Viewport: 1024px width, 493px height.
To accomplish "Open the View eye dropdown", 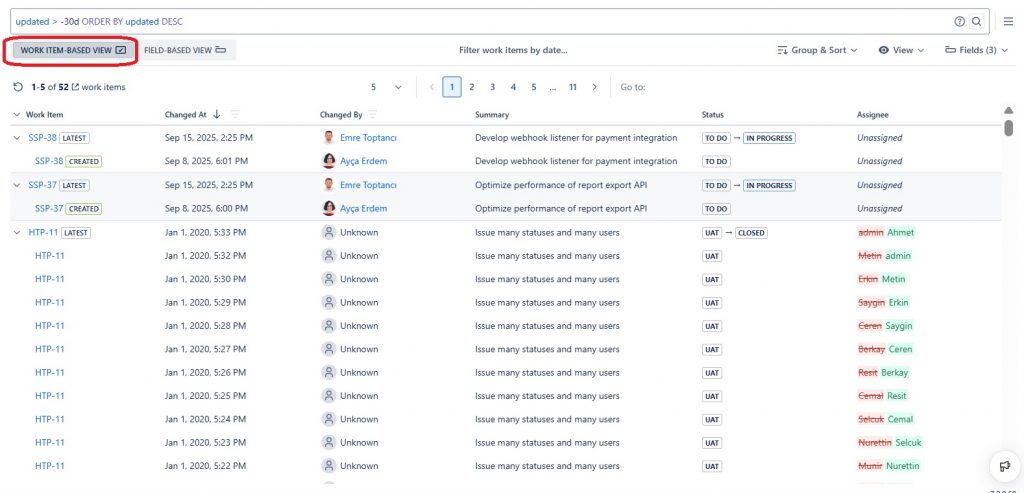I will coord(901,50).
